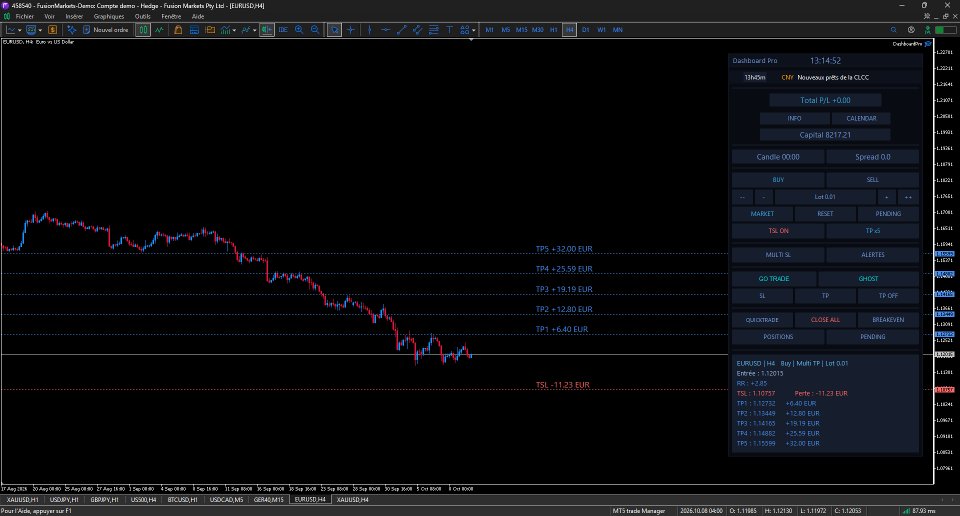This screenshot has width=960, height=516.
Task: Switch to the GER40,M15 chart tab
Action: (x=269, y=499)
